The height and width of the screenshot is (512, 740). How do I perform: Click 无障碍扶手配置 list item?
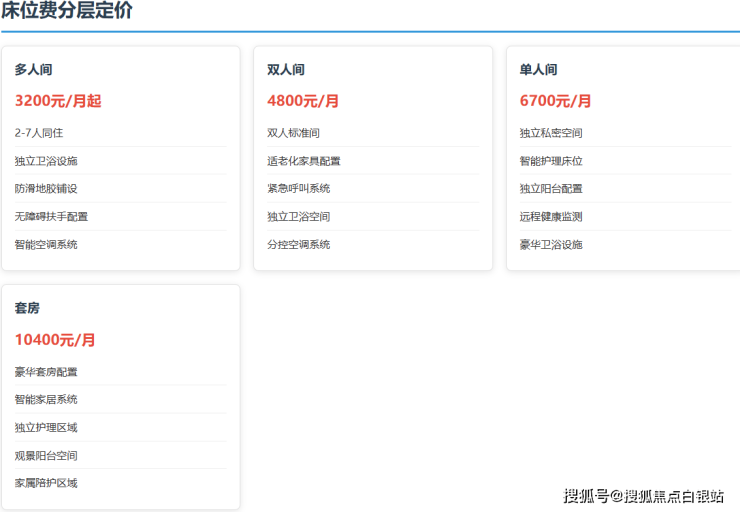click(51, 216)
